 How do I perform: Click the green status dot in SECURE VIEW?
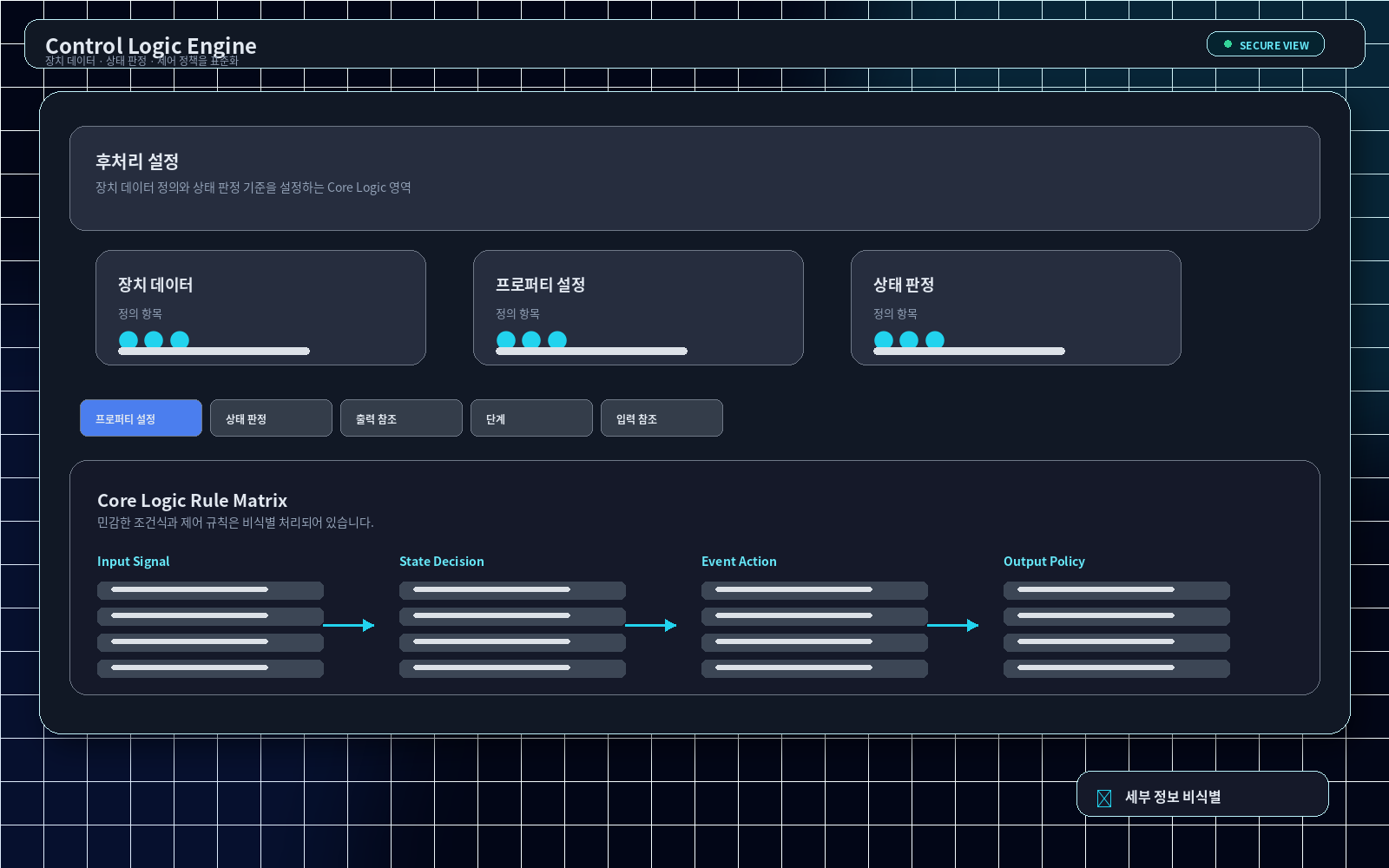[1228, 44]
